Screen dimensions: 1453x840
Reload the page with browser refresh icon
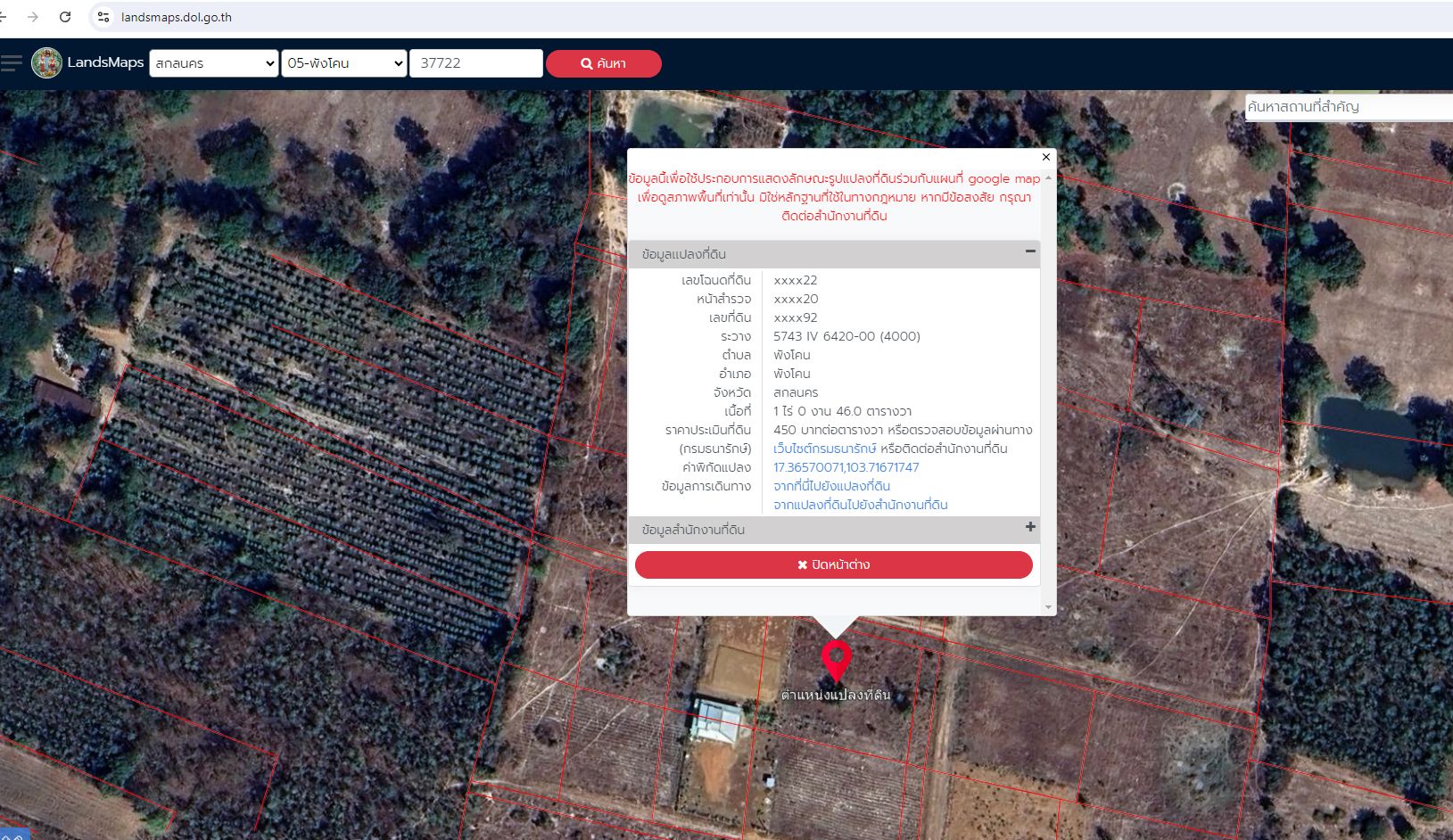[x=65, y=17]
